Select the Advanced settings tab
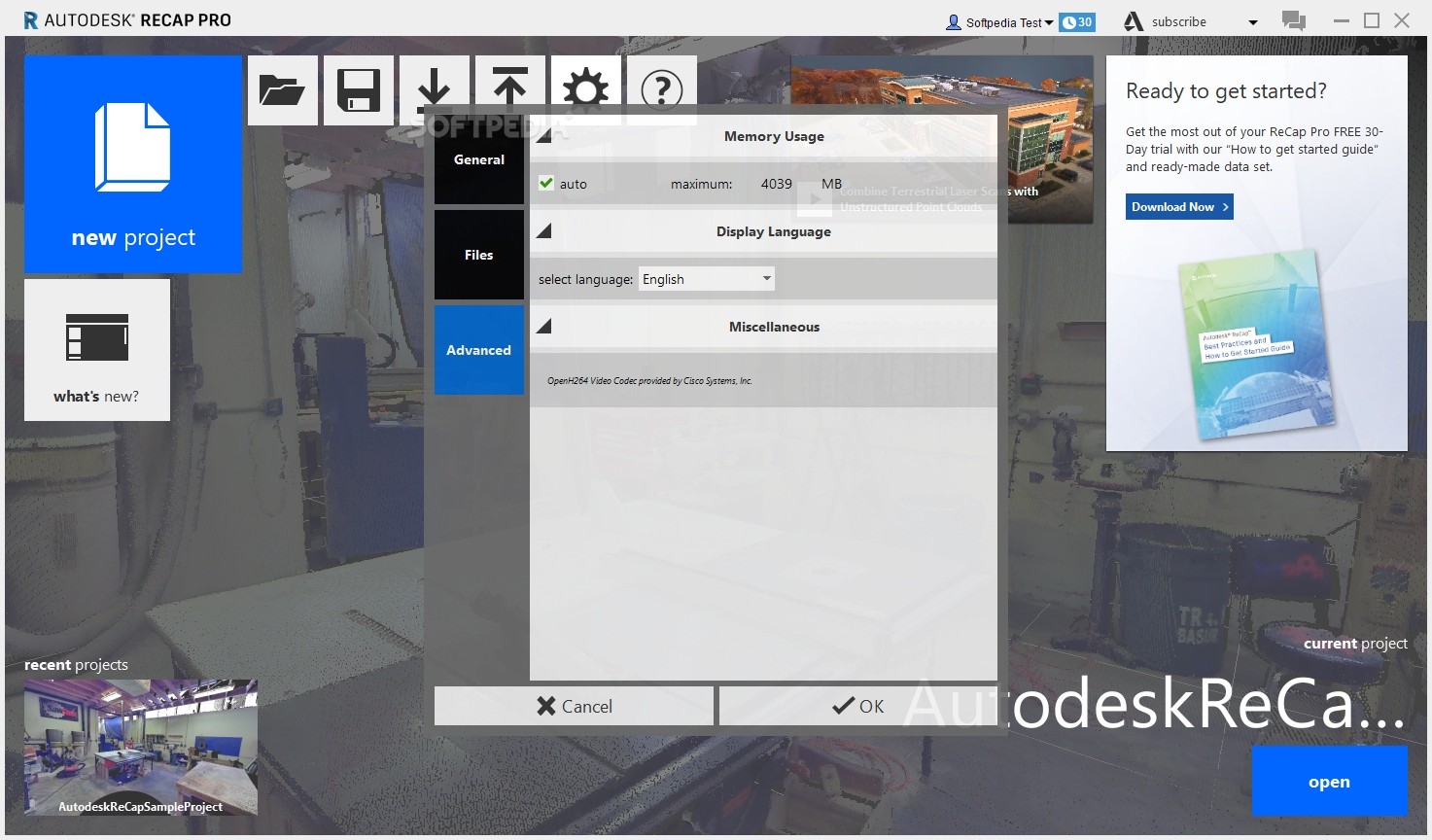This screenshot has height=840, width=1432. coord(479,350)
